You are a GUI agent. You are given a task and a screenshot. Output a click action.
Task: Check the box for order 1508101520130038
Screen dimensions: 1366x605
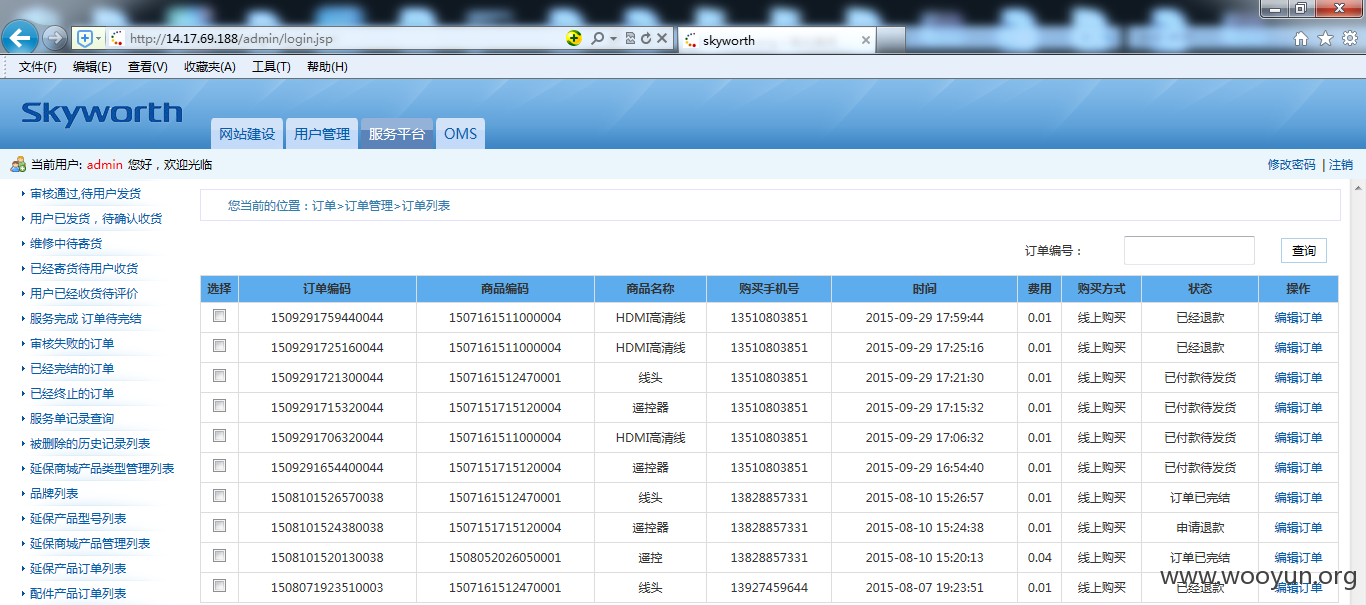pyautogui.click(x=219, y=556)
